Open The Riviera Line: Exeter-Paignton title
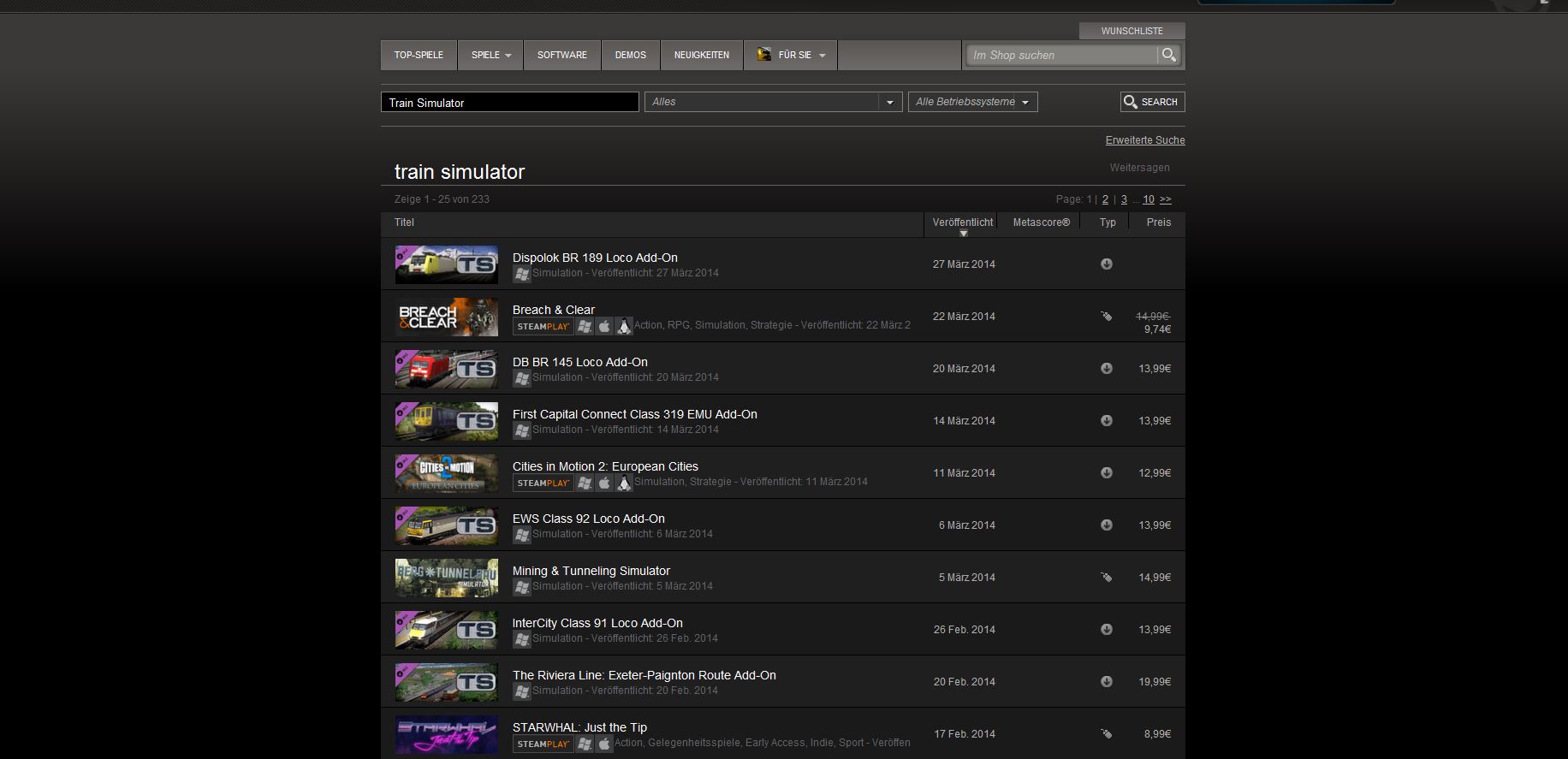 point(644,675)
